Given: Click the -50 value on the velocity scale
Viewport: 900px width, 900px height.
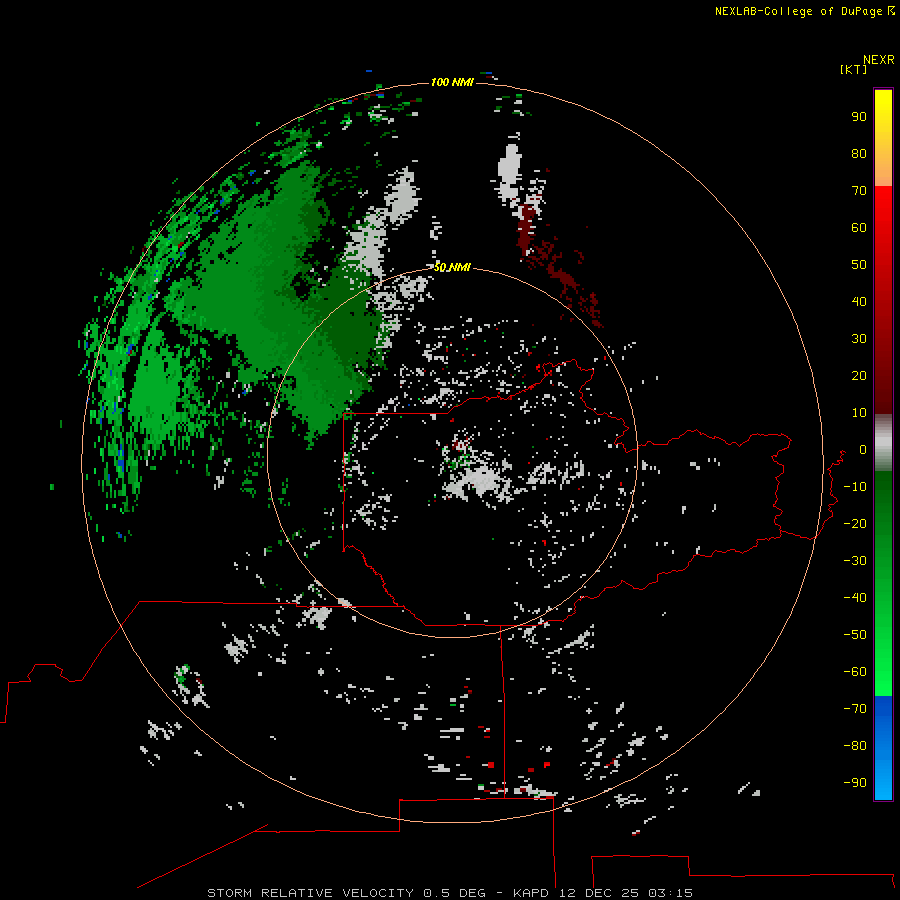Looking at the screenshot, I should [x=855, y=635].
